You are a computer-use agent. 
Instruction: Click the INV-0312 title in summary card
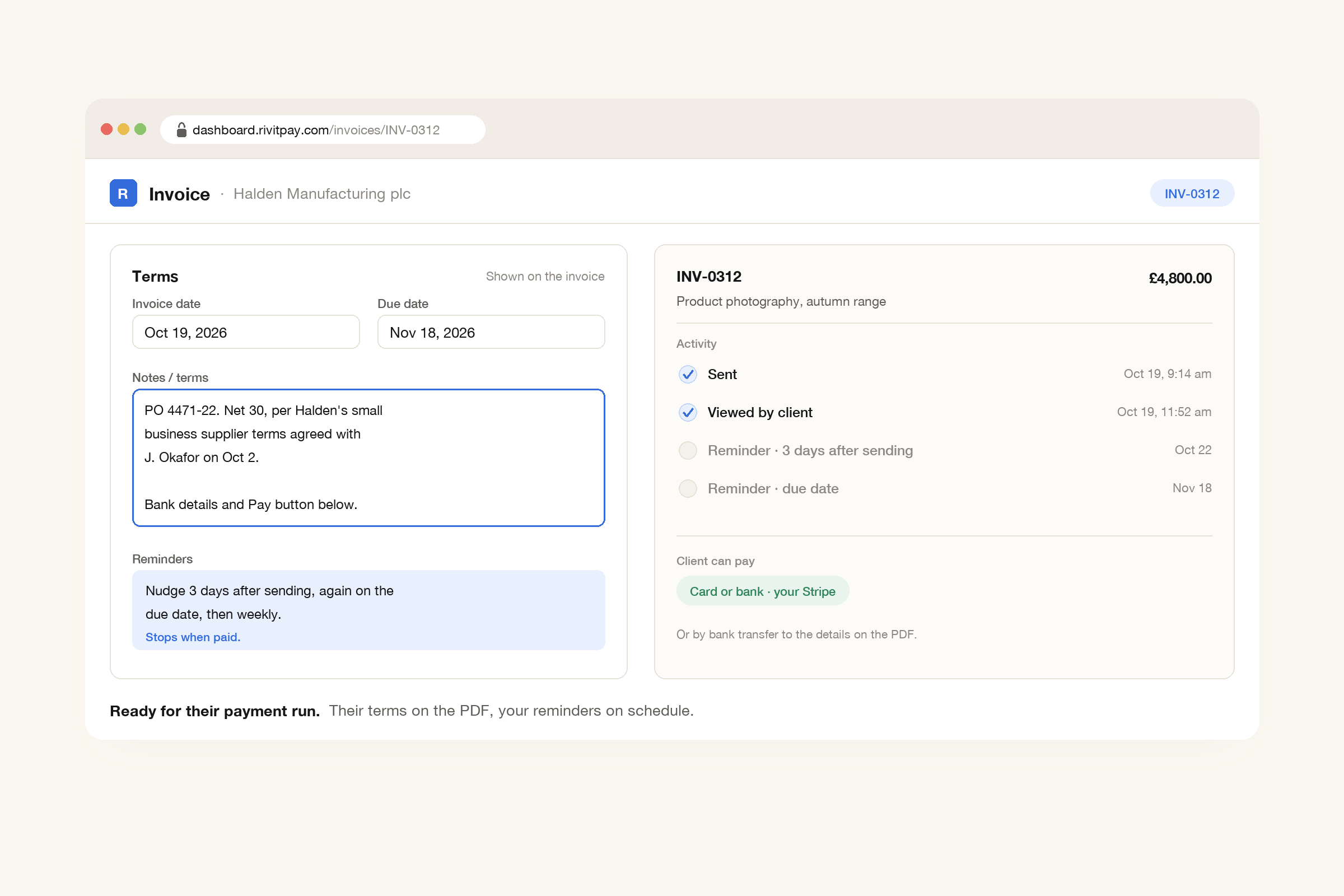pyautogui.click(x=708, y=277)
